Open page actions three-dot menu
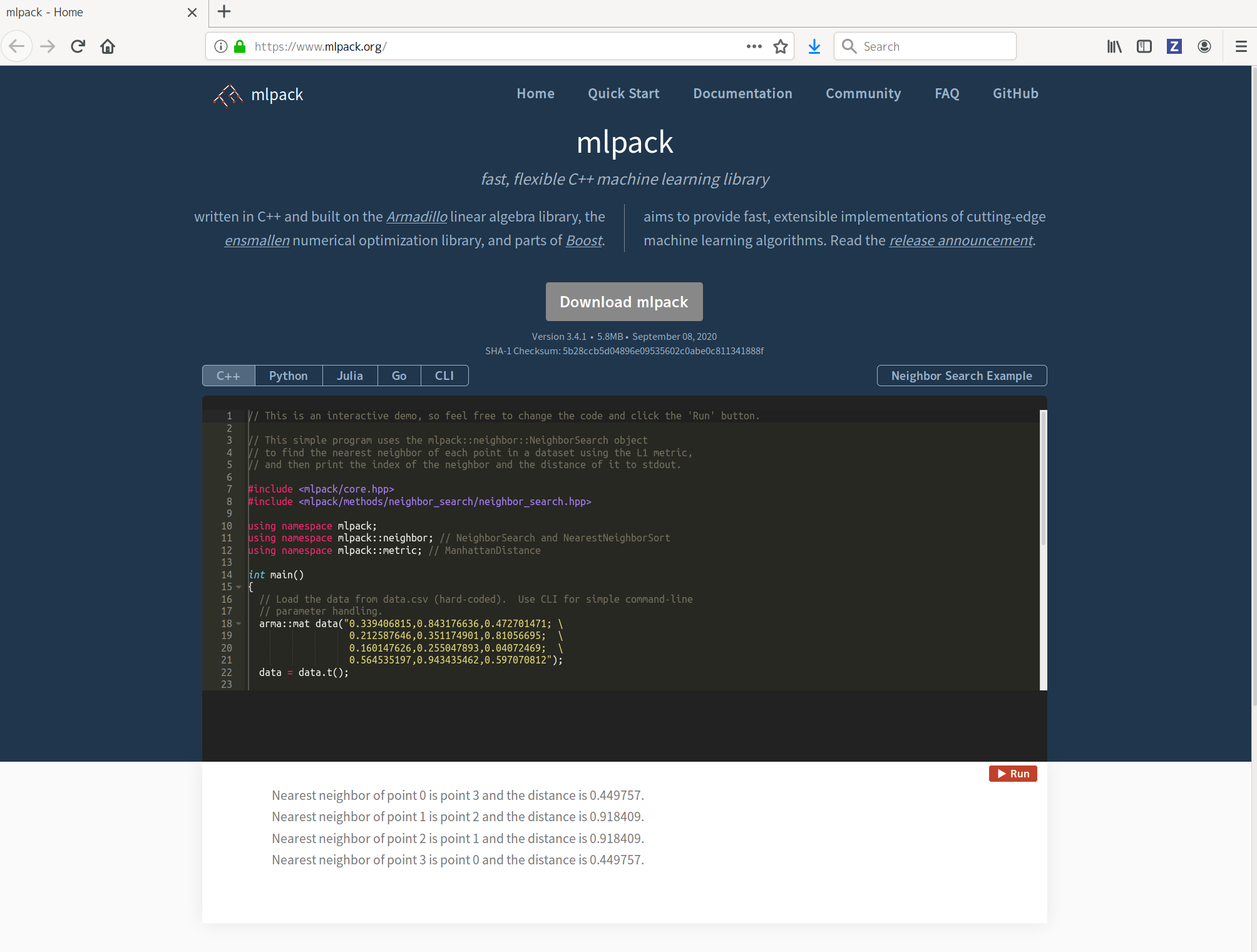1257x952 pixels. pos(754,46)
